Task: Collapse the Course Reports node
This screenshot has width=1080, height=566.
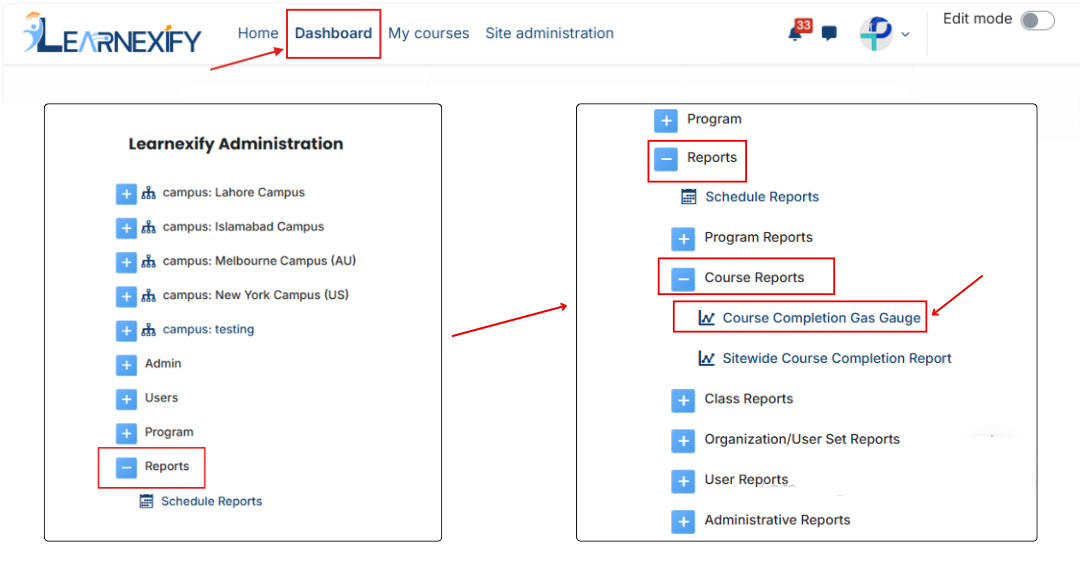Action: click(x=683, y=279)
